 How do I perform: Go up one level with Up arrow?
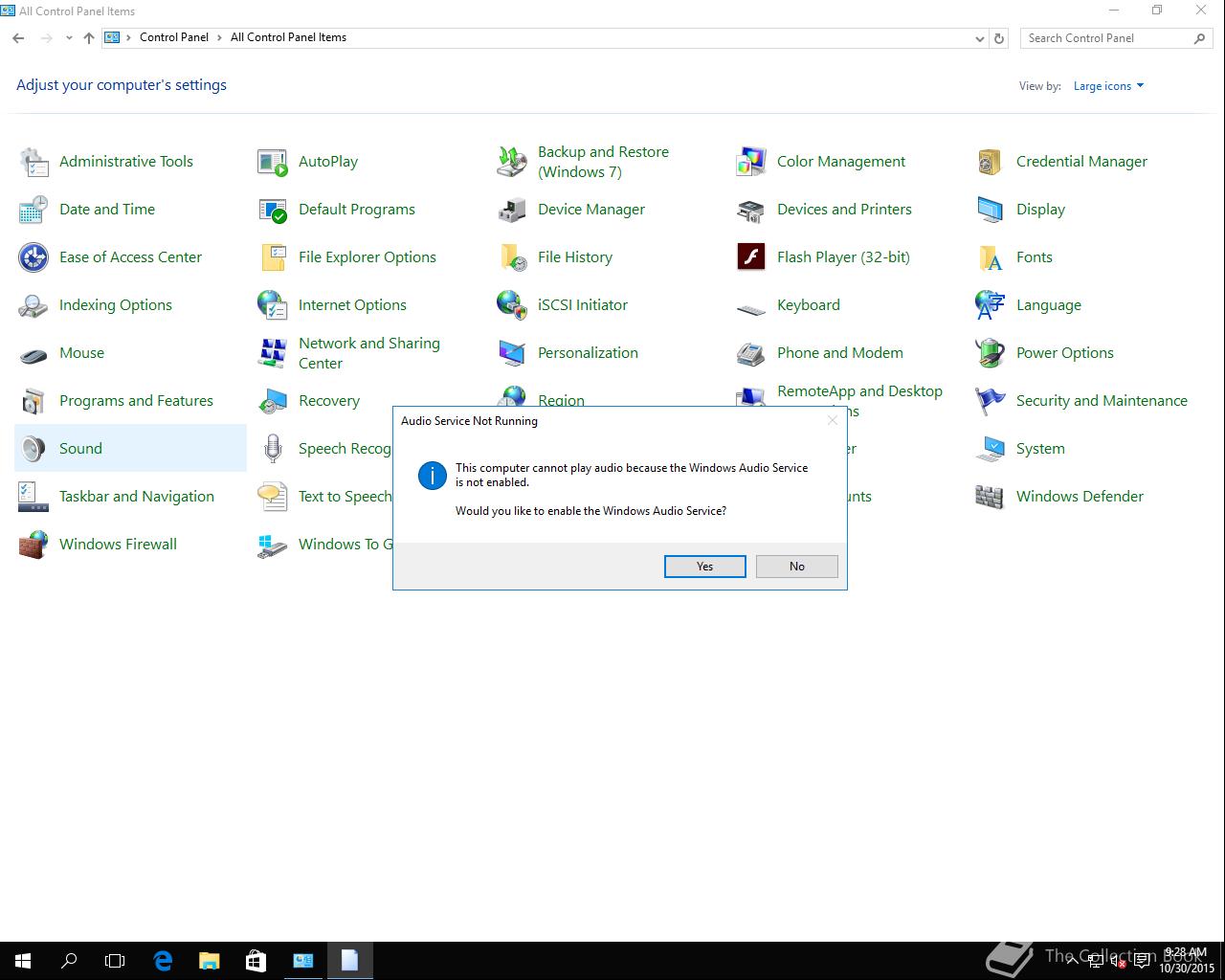tap(89, 38)
